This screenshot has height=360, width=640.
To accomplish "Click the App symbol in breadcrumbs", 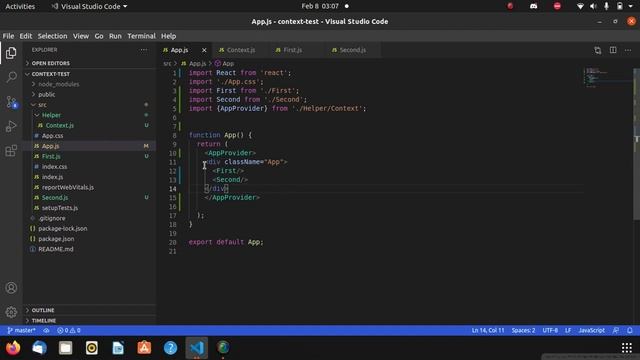I will click(224, 64).
